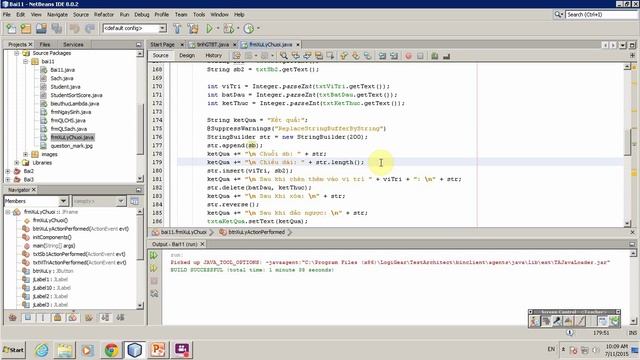
Task: Click the Open Project toolbar icon
Action: [41, 29]
